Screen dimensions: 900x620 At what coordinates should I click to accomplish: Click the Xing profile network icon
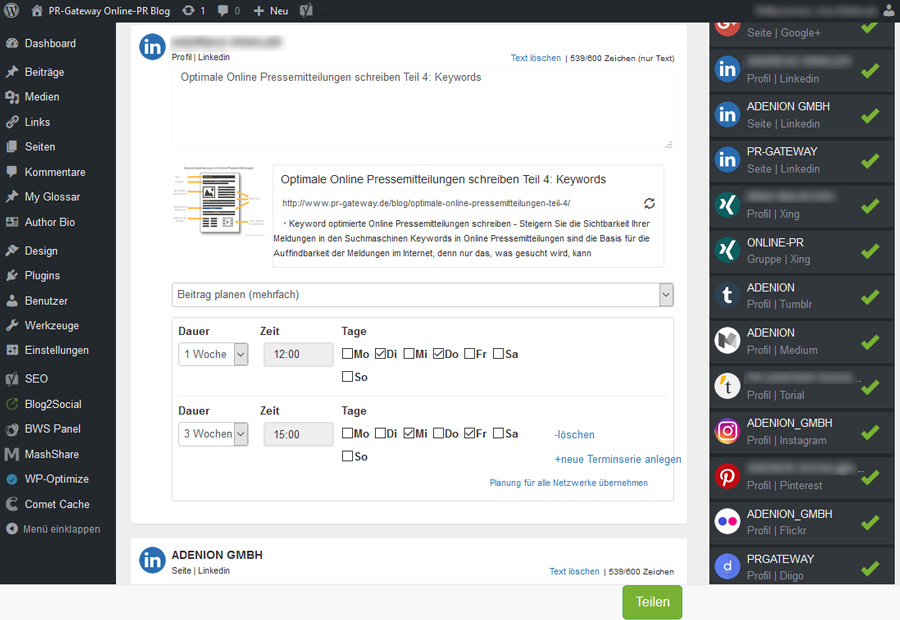coord(727,205)
